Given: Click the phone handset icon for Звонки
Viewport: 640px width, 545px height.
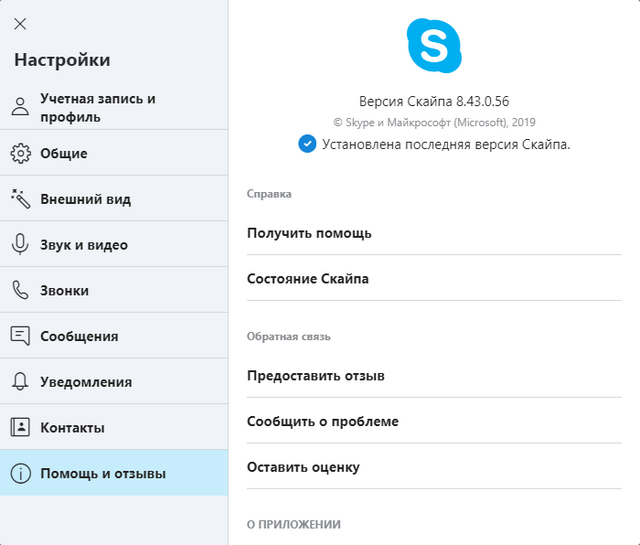Looking at the screenshot, I should [20, 290].
